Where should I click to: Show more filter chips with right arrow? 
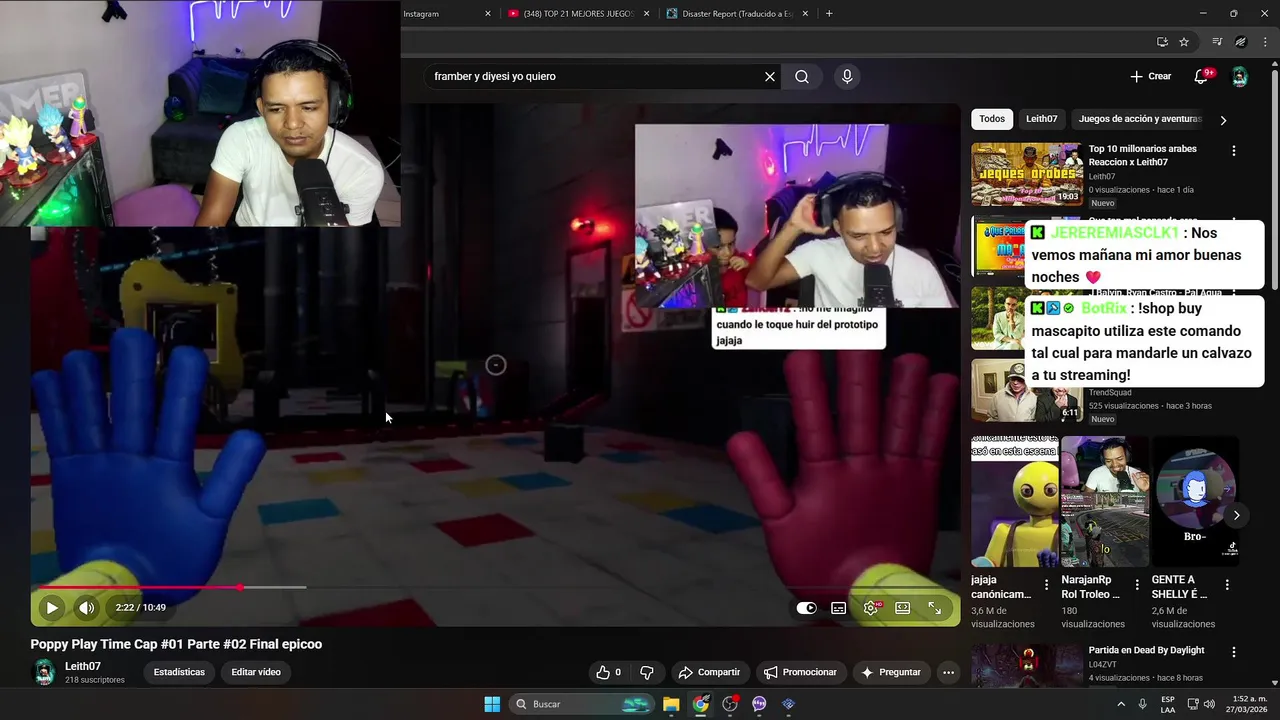(x=1223, y=120)
